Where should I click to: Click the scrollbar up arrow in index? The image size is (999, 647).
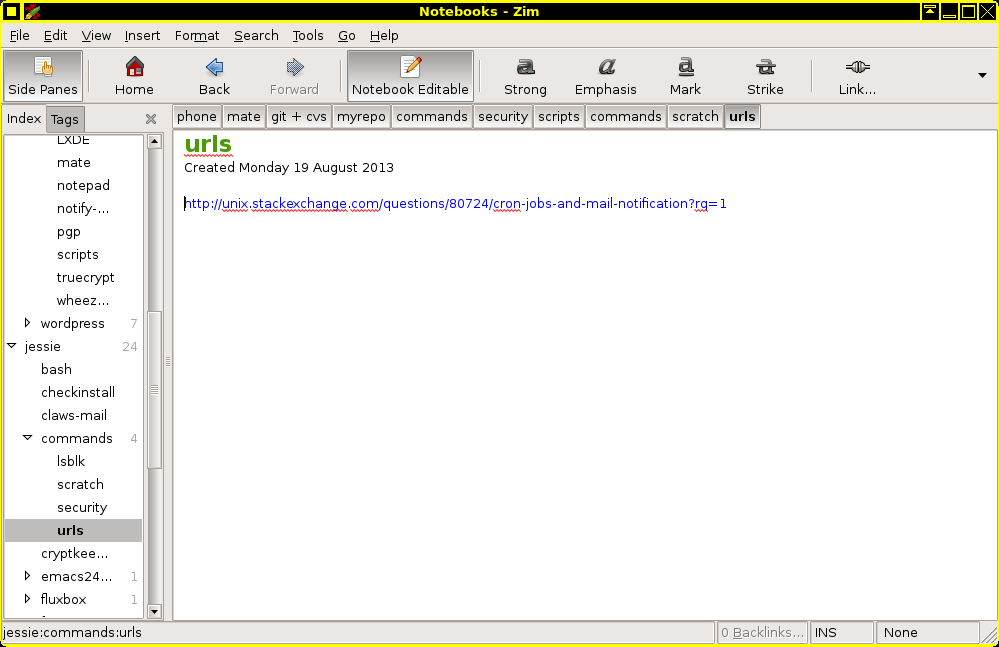(x=154, y=141)
